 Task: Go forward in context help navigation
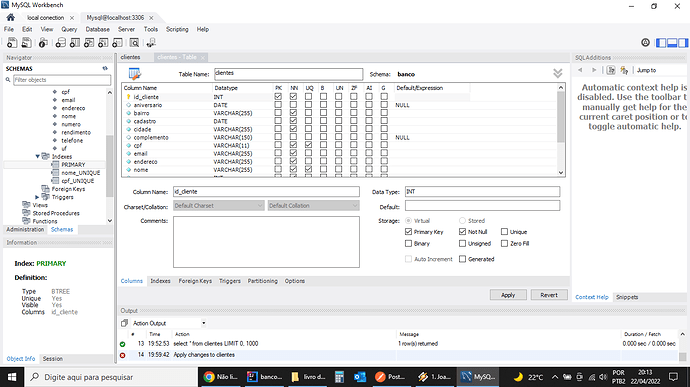click(594, 70)
